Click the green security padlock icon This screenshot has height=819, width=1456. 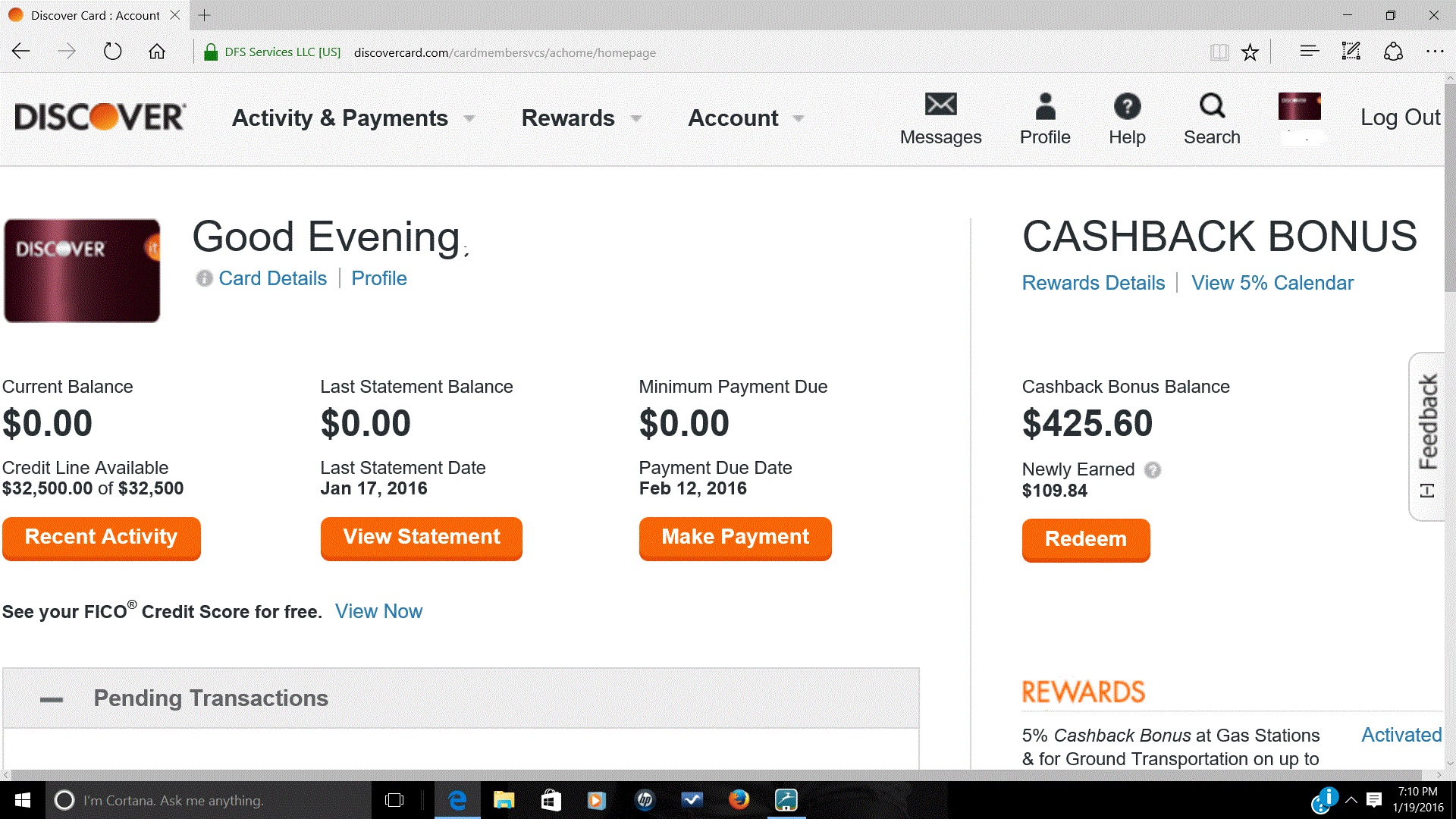[211, 52]
